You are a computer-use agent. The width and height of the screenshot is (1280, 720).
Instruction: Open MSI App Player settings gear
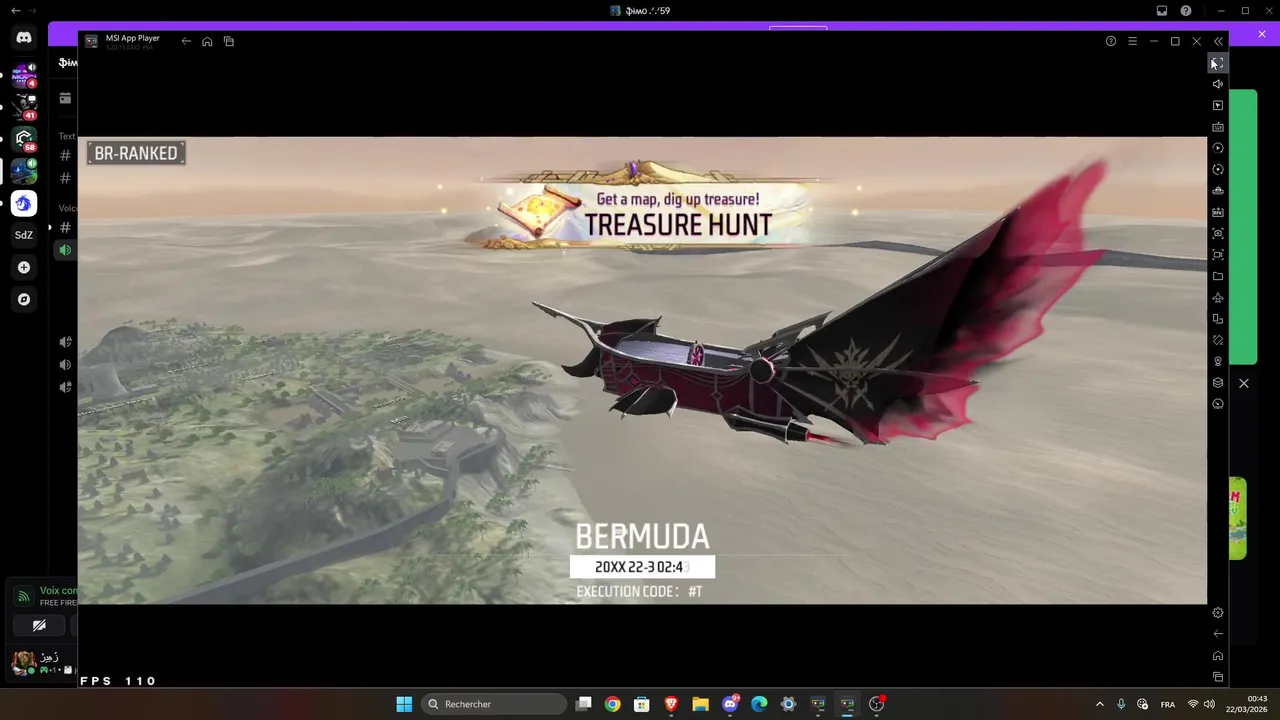(1217, 612)
